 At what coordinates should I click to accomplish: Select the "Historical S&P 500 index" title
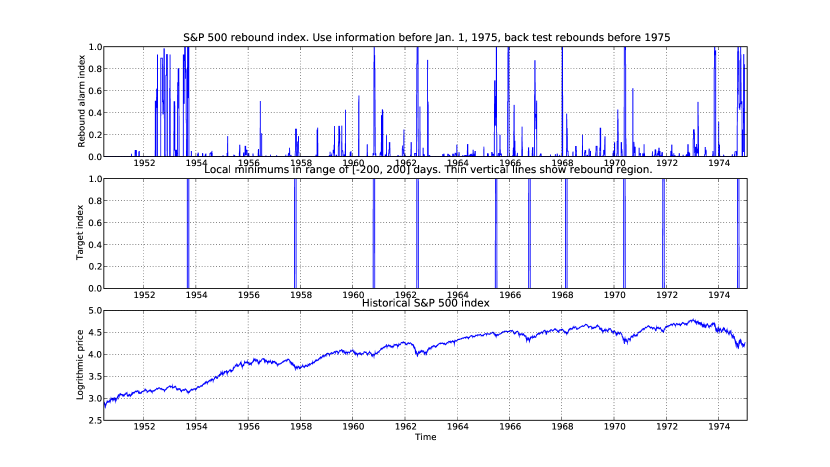[x=426, y=303]
